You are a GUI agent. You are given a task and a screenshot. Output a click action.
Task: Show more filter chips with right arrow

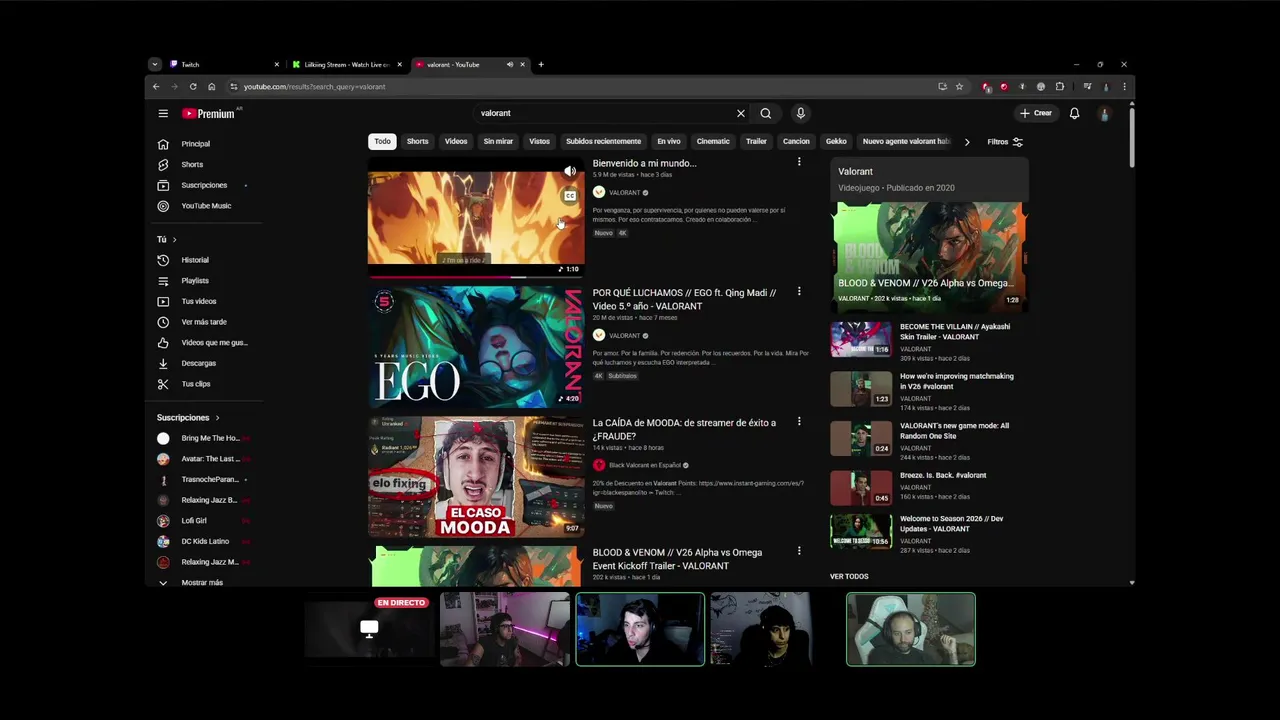pos(966,142)
